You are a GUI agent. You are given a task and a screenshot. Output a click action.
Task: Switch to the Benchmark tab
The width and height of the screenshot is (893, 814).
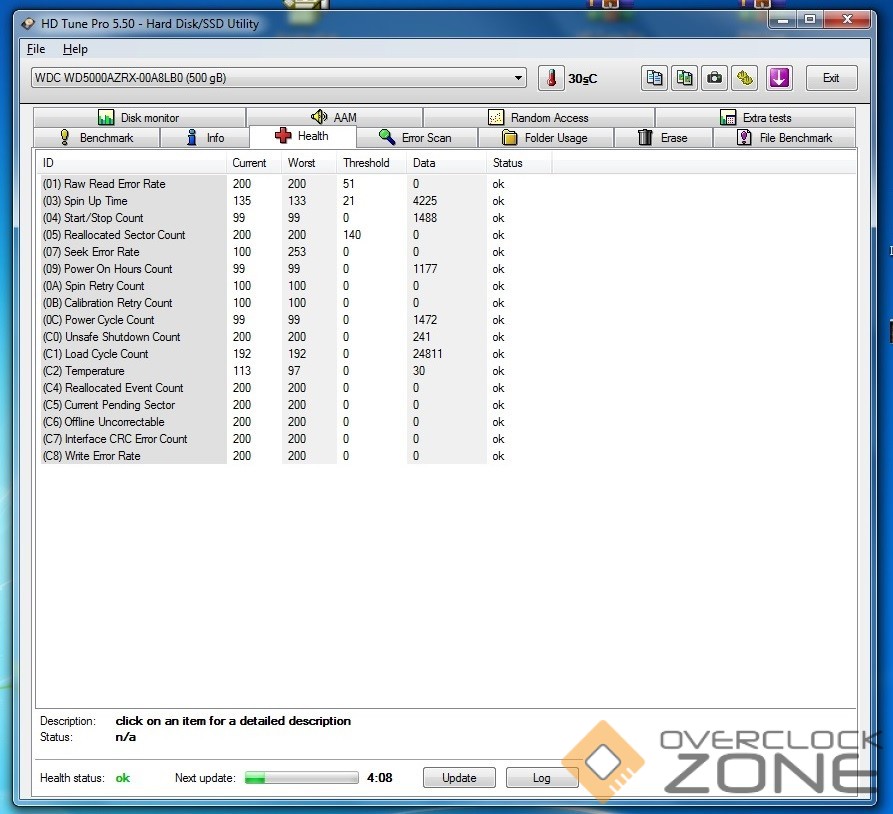point(96,138)
